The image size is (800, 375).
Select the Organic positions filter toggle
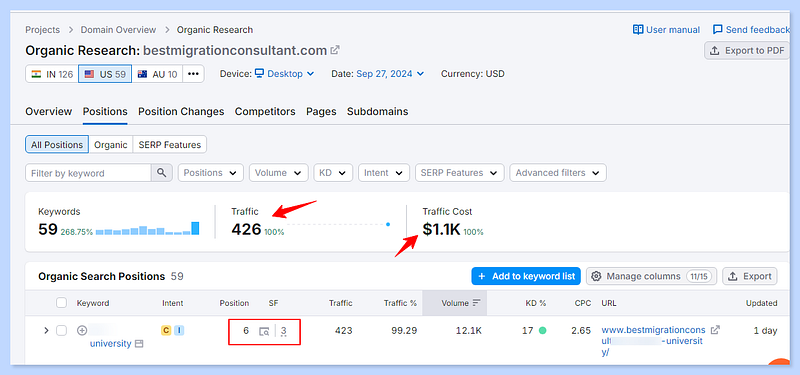(x=111, y=144)
